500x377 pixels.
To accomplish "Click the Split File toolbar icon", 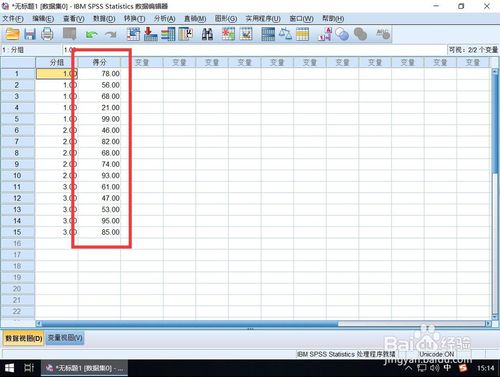I will click(268, 34).
